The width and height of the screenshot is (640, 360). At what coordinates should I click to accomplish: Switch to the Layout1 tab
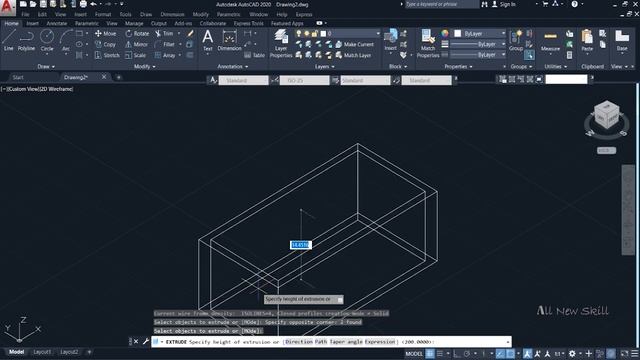tap(42, 352)
